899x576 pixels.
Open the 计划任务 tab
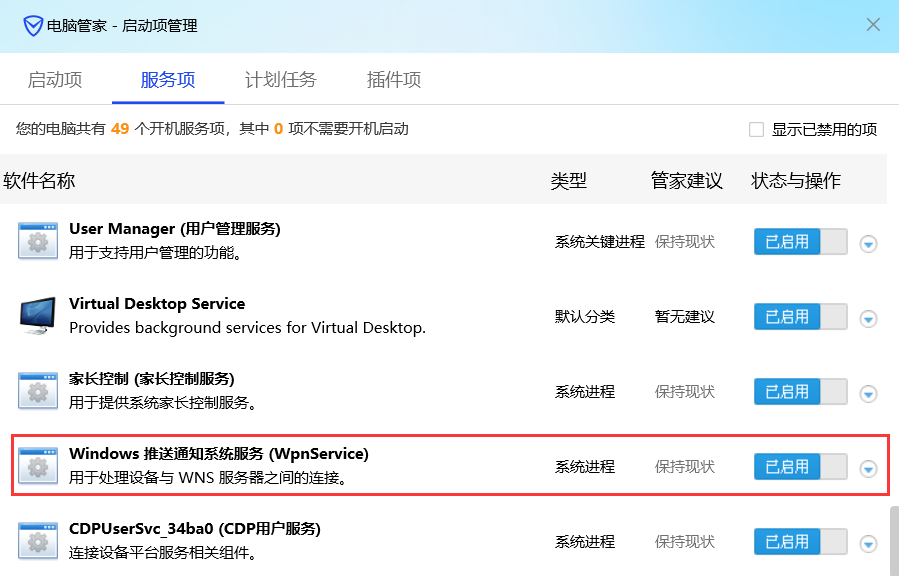pos(281,79)
